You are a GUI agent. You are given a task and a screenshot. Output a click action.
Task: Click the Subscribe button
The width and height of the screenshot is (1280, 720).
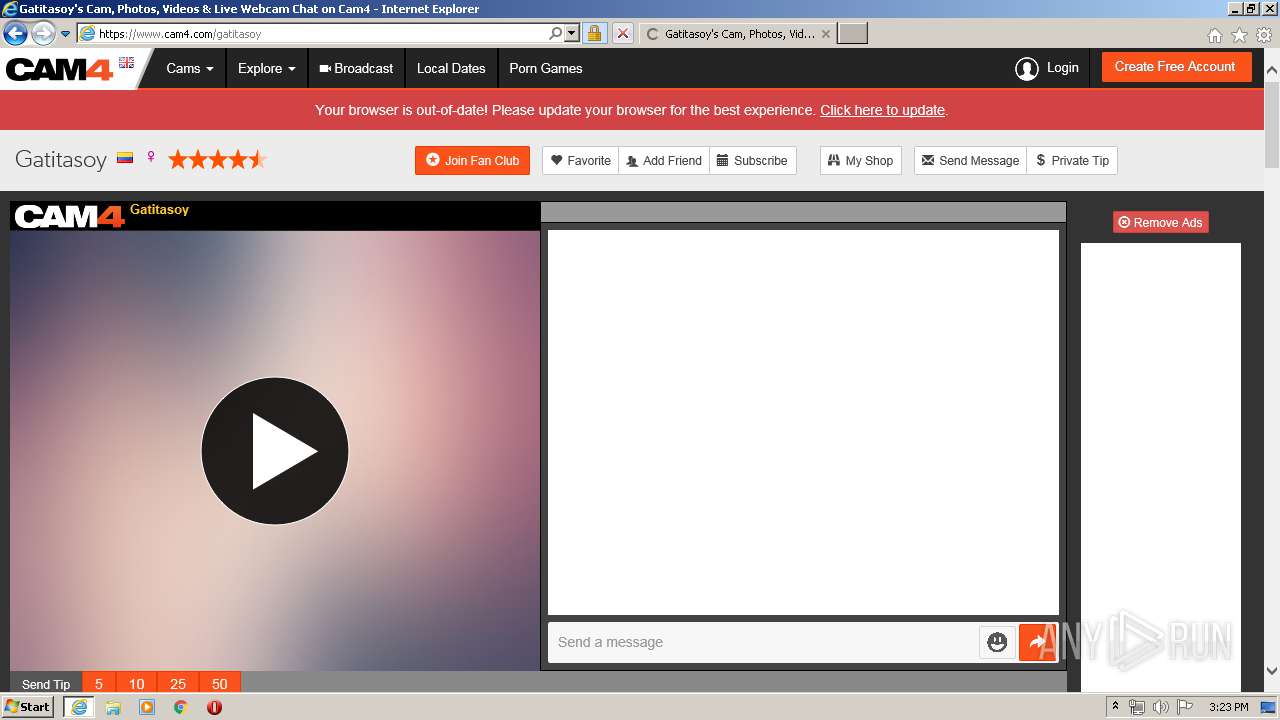(x=752, y=160)
